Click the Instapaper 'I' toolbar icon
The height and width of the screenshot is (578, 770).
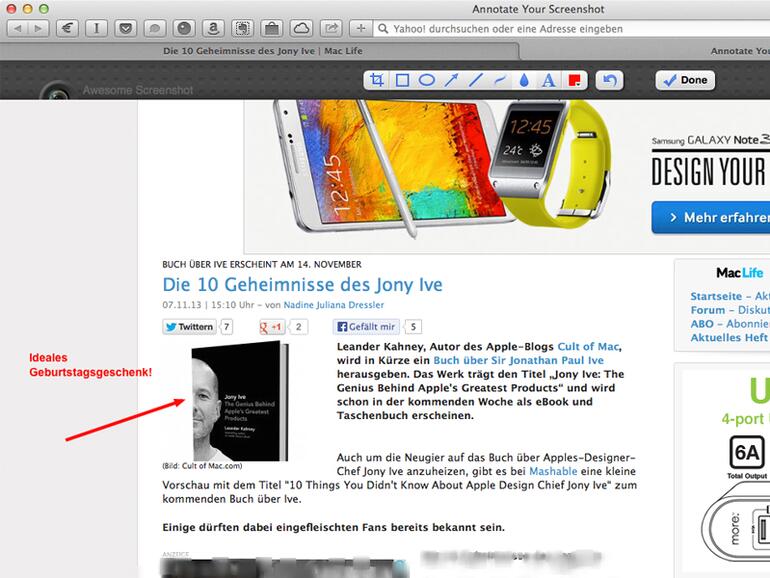point(96,28)
